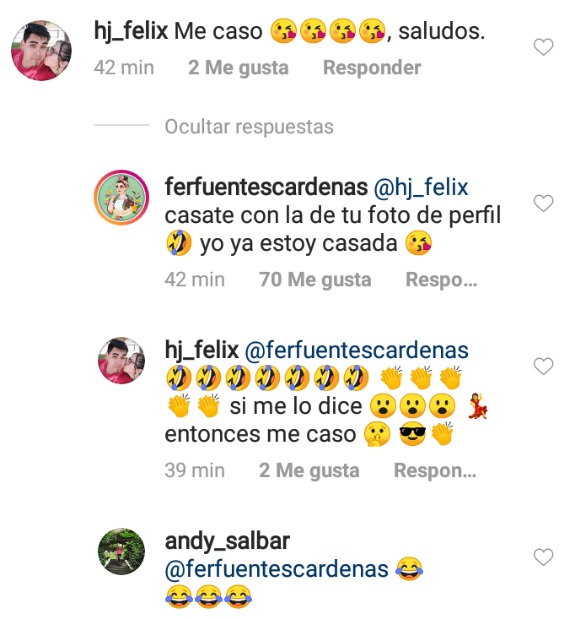Collapse replies with 'Ocultar respuestas'

coord(249,127)
